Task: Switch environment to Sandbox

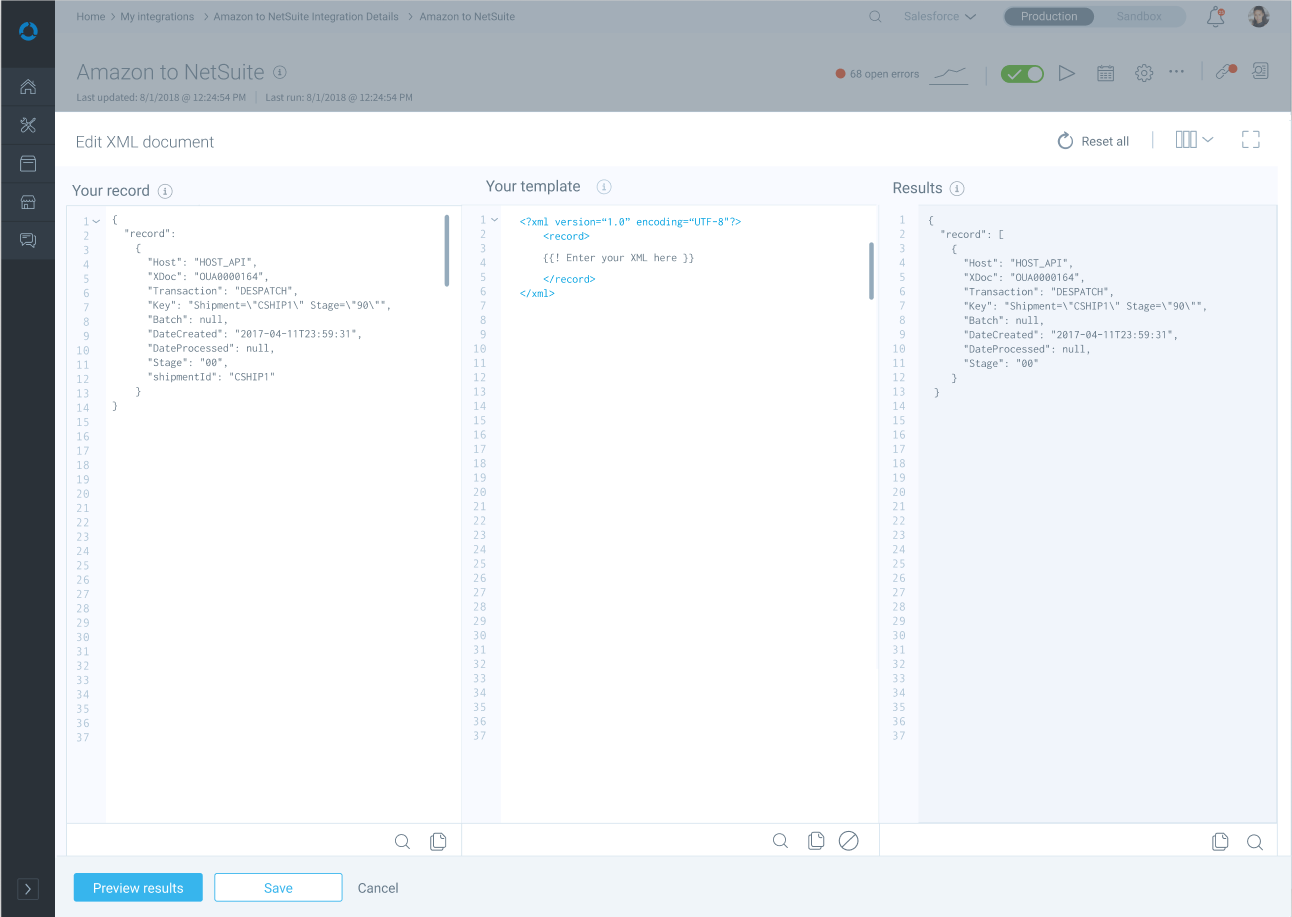Action: pos(1139,17)
